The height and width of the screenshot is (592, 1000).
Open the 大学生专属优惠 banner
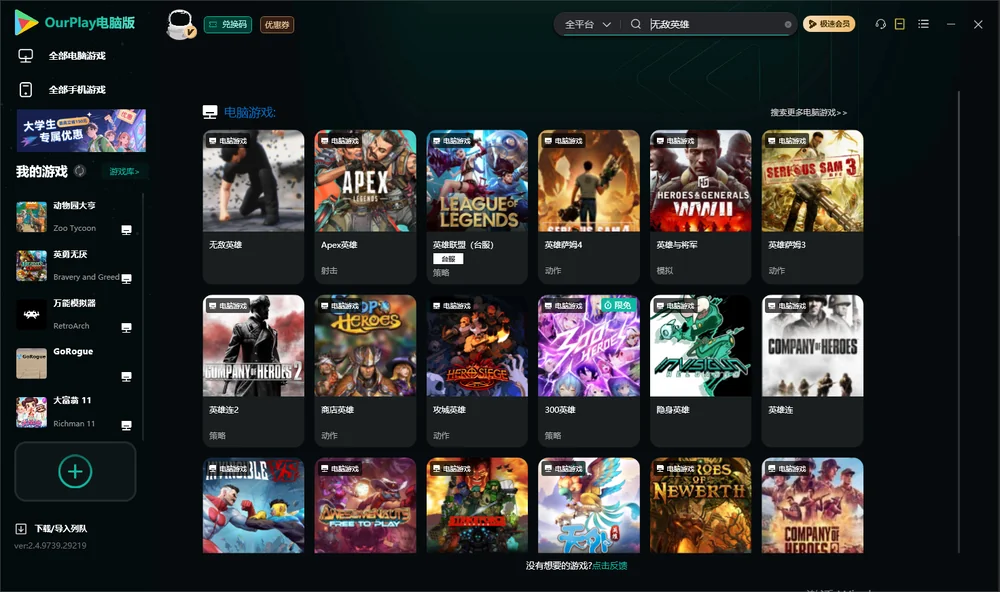(82, 131)
